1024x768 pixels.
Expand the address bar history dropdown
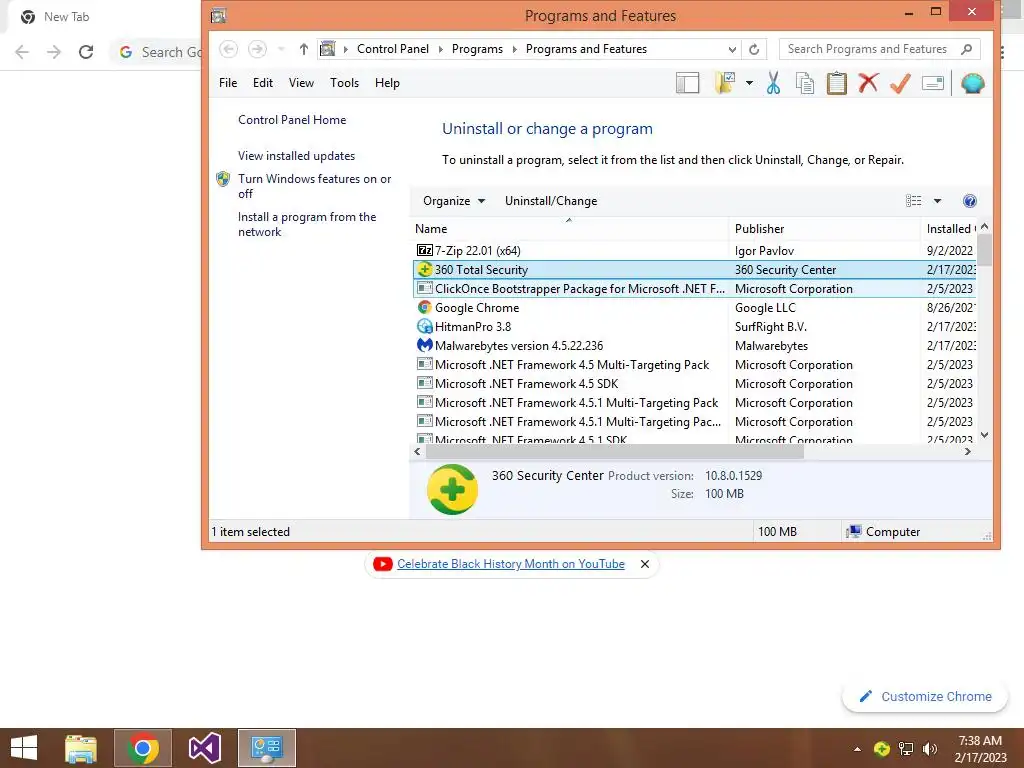pyautogui.click(x=732, y=49)
